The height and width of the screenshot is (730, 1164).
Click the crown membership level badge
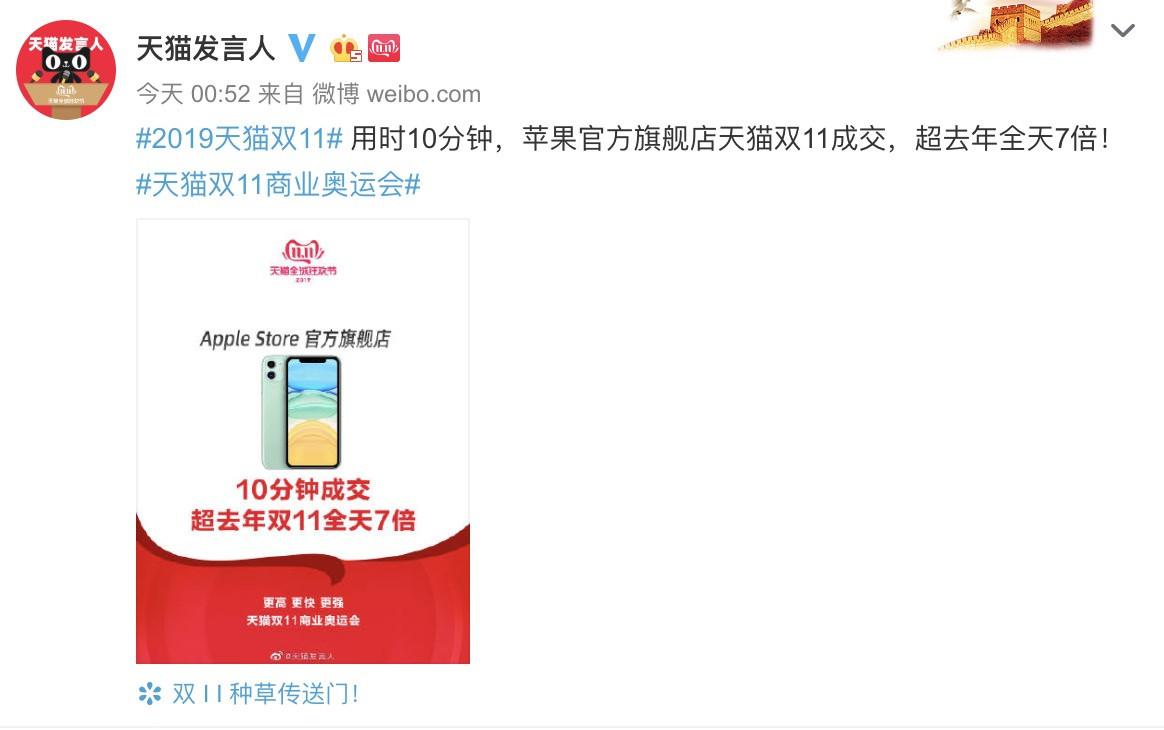(x=345, y=48)
